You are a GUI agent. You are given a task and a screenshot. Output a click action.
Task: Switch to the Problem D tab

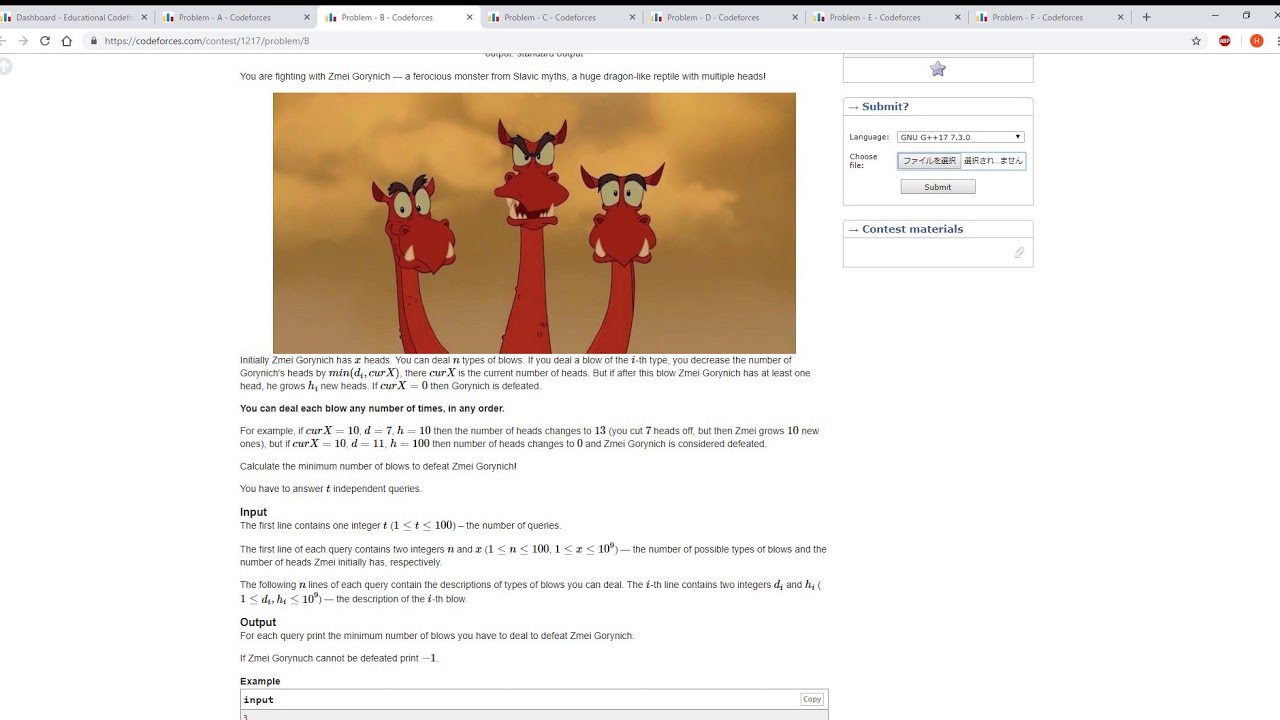coord(724,17)
